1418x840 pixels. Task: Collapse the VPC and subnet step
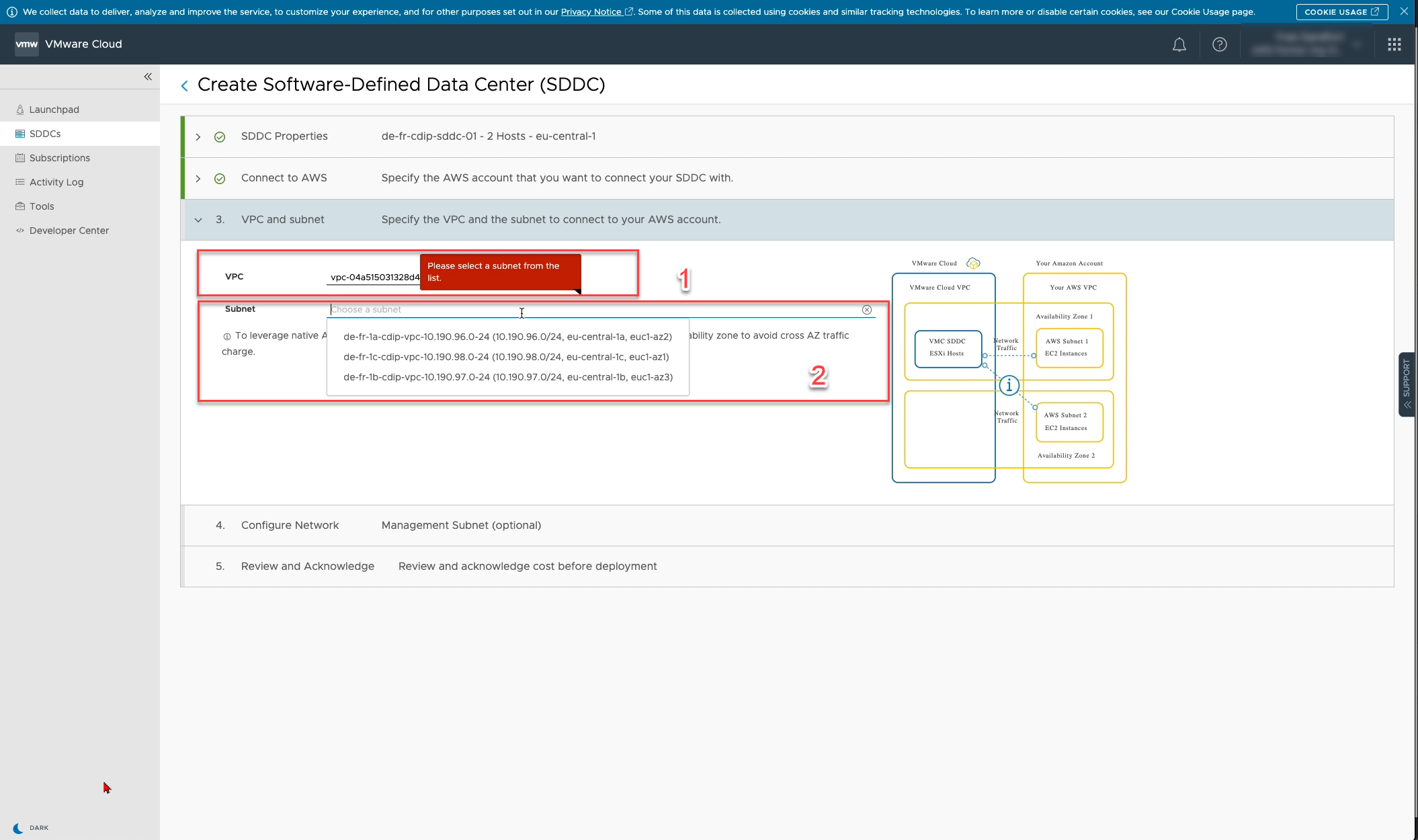(198, 220)
